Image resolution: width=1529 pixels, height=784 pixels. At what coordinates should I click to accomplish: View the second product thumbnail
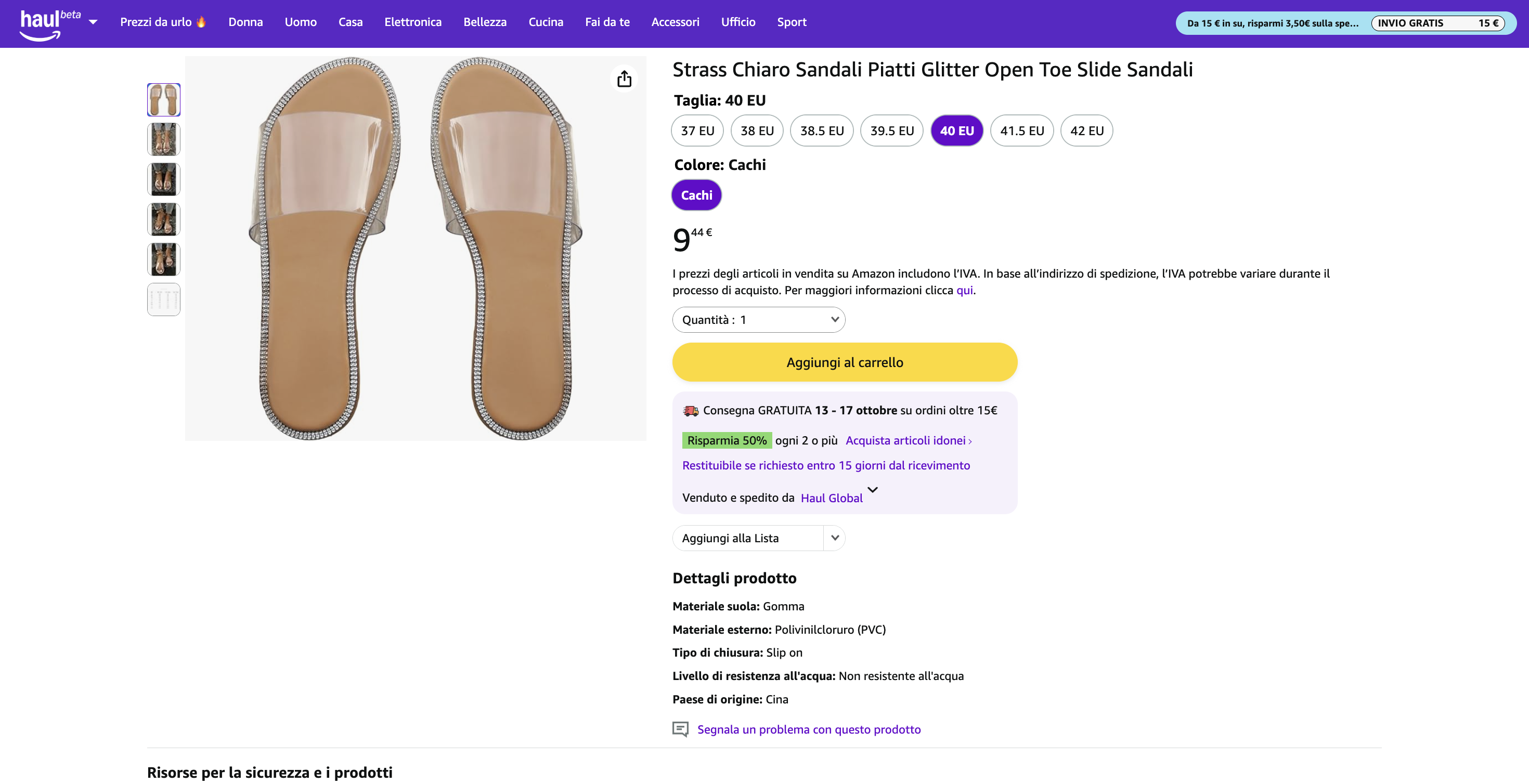click(164, 139)
